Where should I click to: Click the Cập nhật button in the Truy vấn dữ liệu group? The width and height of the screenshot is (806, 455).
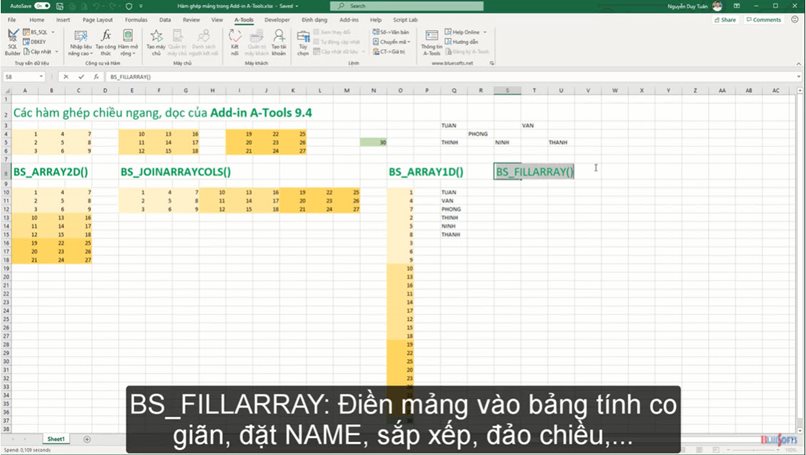tap(38, 51)
